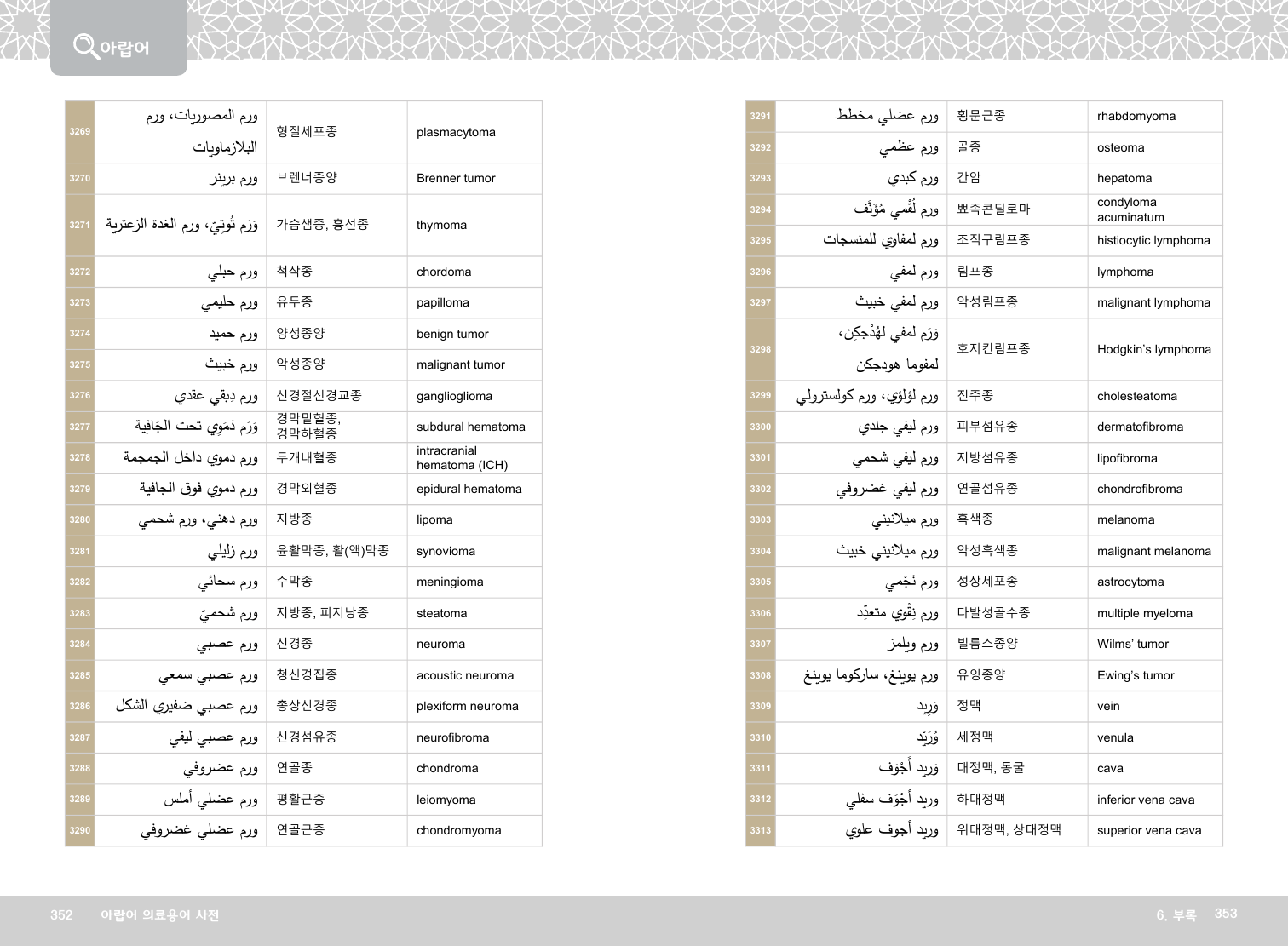The width and height of the screenshot is (1288, 946).
Task: Select the Korean term 호지킨림프종
Action: [x=993, y=349]
